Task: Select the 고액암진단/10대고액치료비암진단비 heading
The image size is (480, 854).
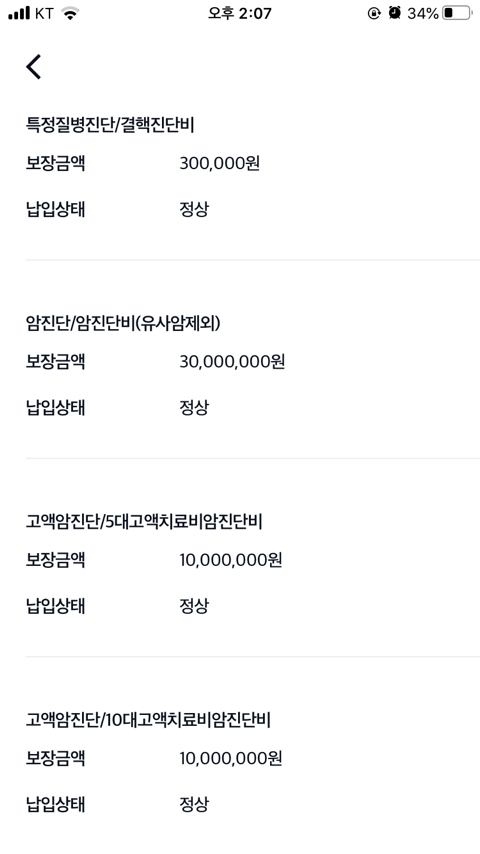Action: pos(148,720)
